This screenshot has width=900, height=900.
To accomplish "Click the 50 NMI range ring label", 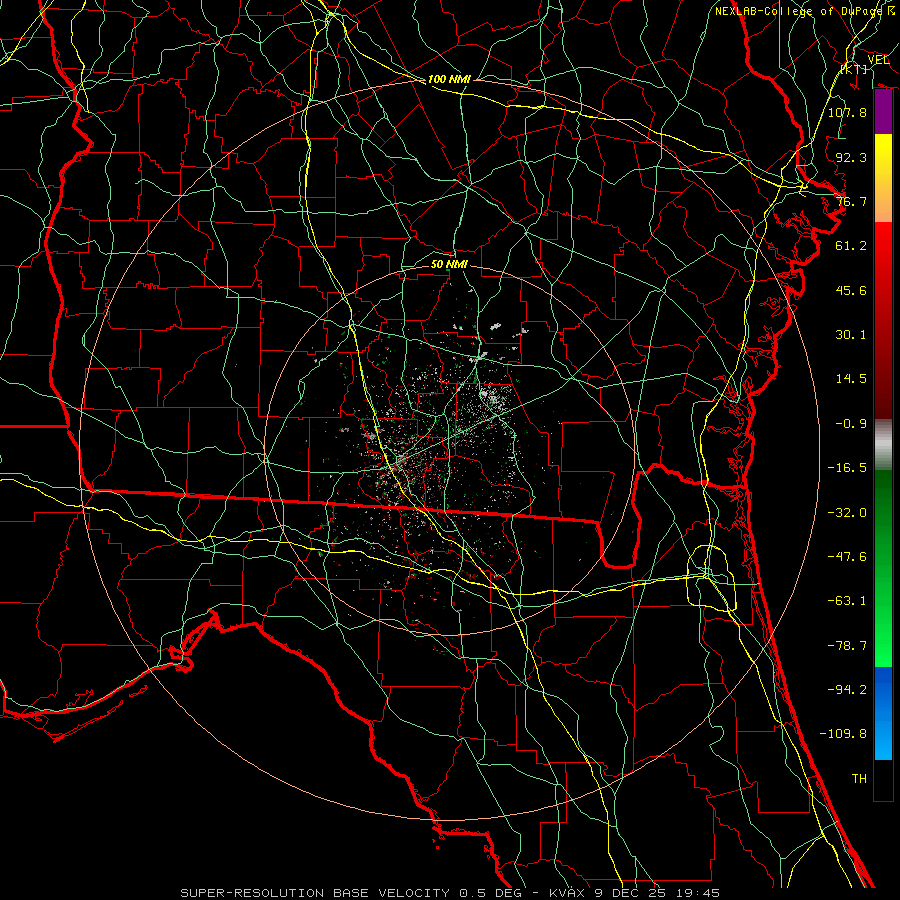I will coord(449,265).
